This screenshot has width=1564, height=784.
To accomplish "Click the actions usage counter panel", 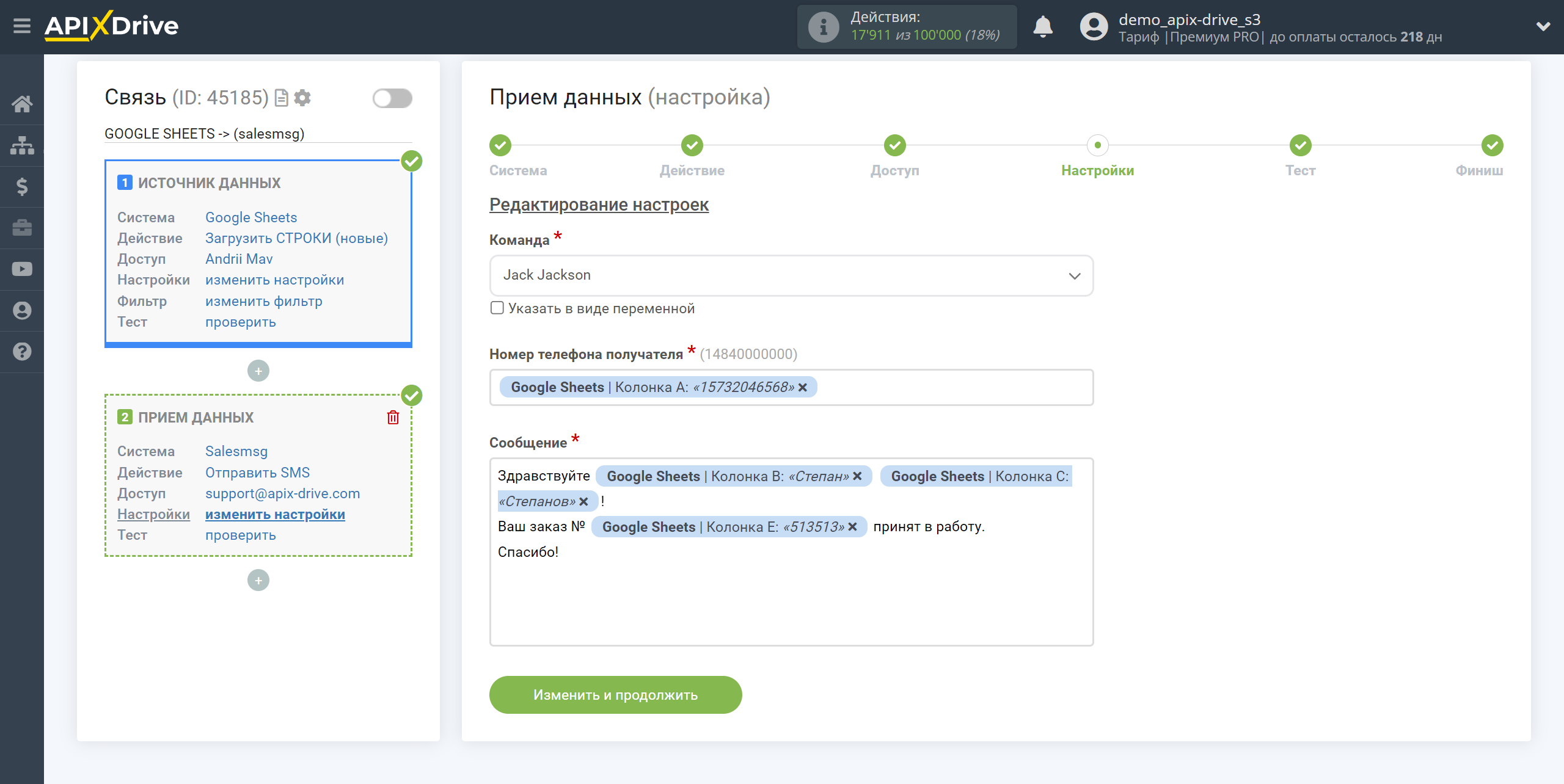I will [907, 27].
